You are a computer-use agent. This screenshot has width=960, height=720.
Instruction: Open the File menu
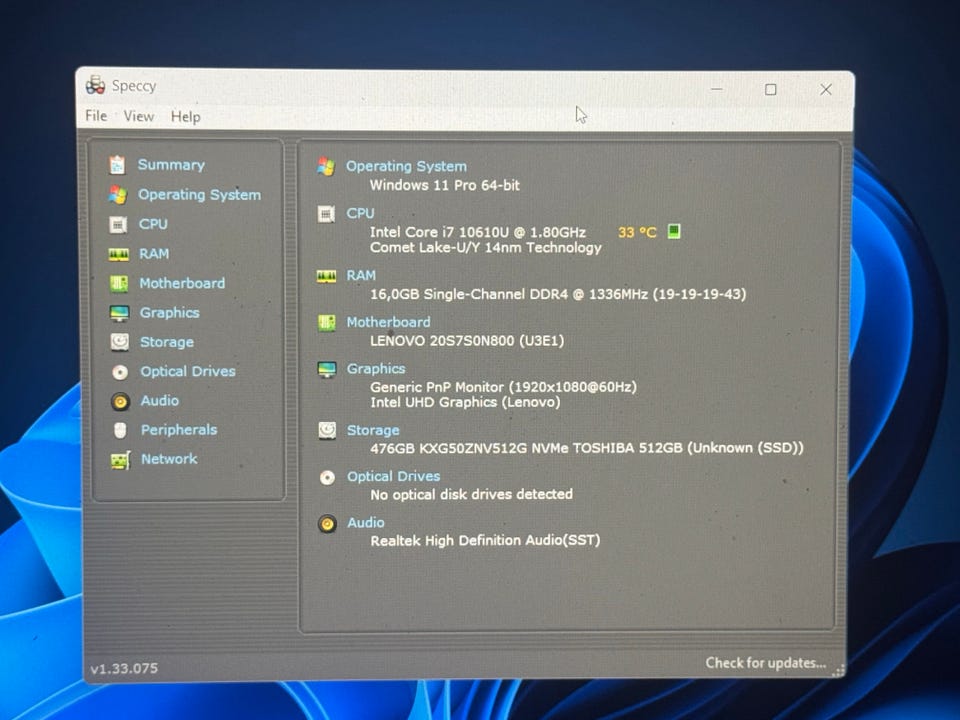click(x=96, y=116)
